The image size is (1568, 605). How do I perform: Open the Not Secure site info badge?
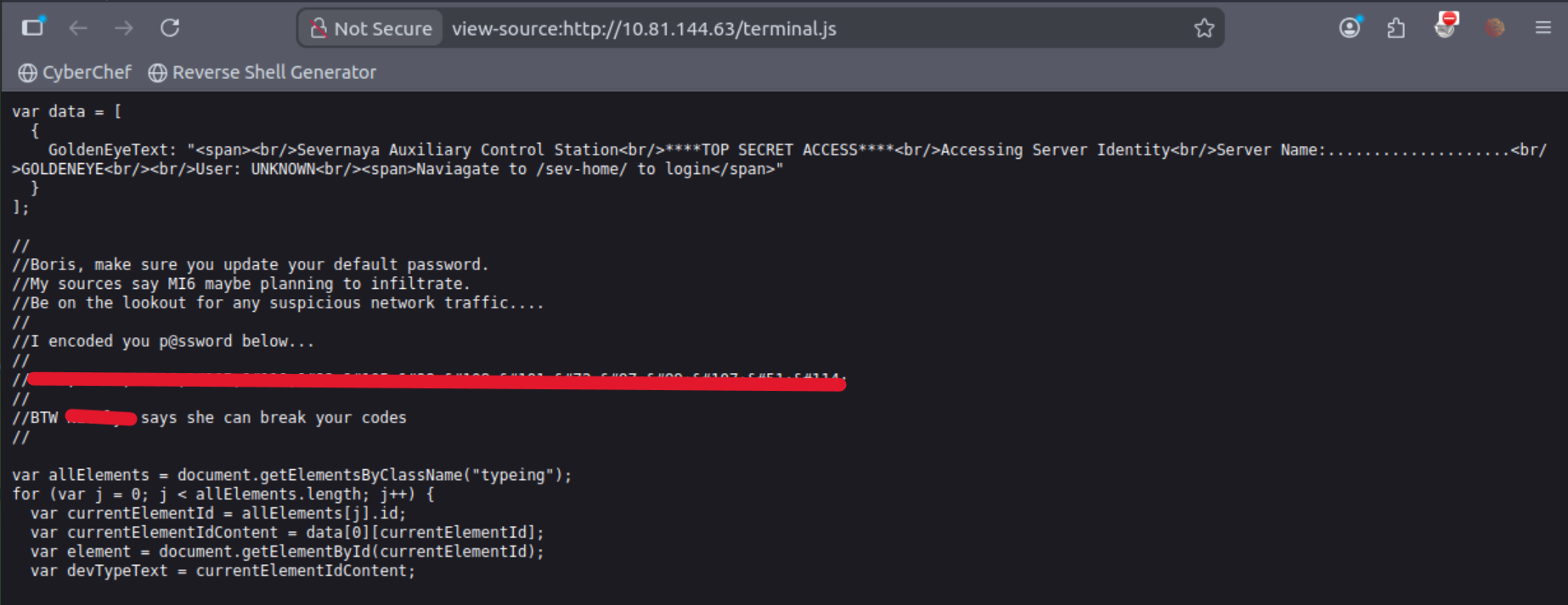coord(370,29)
